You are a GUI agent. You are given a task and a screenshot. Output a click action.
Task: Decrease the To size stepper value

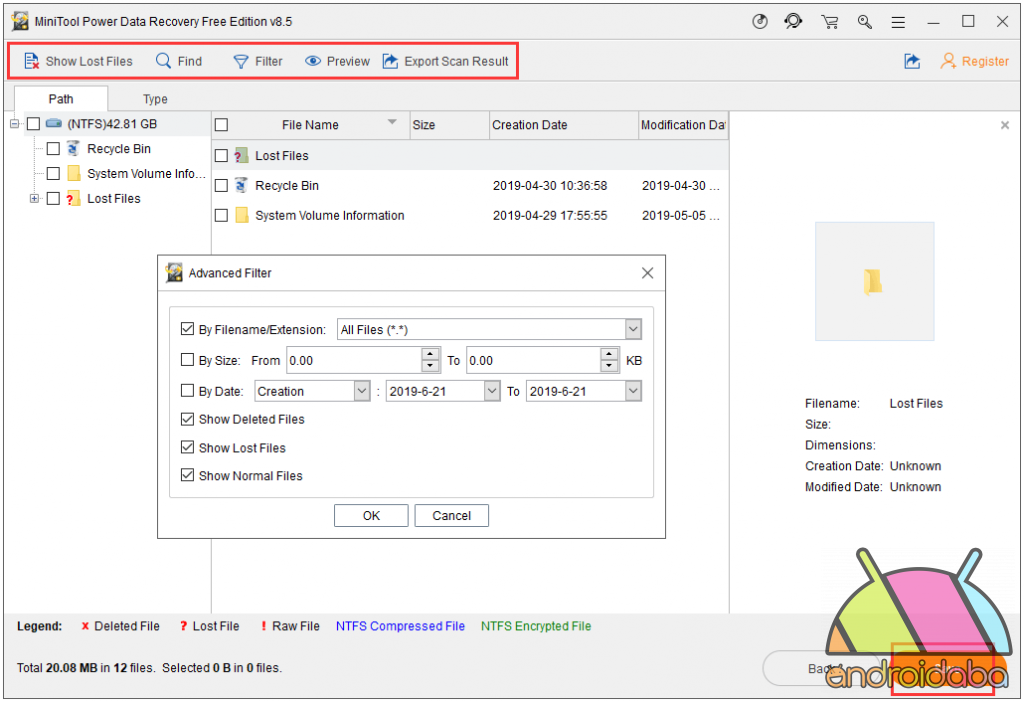click(x=609, y=366)
